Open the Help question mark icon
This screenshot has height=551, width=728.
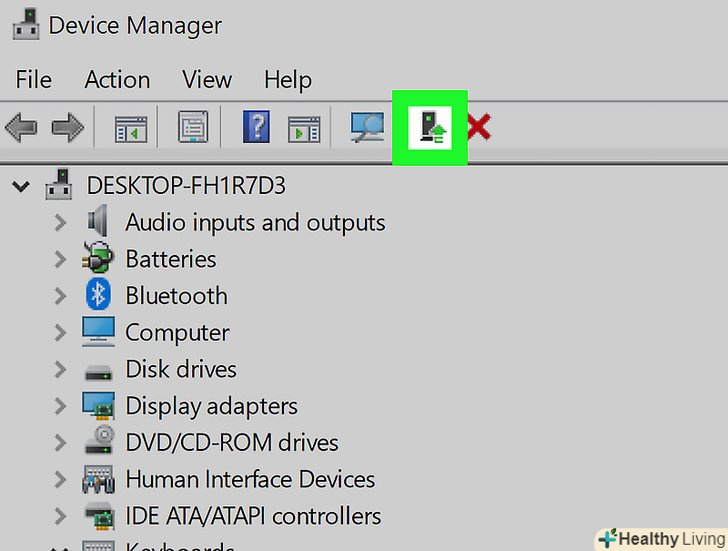click(x=256, y=126)
